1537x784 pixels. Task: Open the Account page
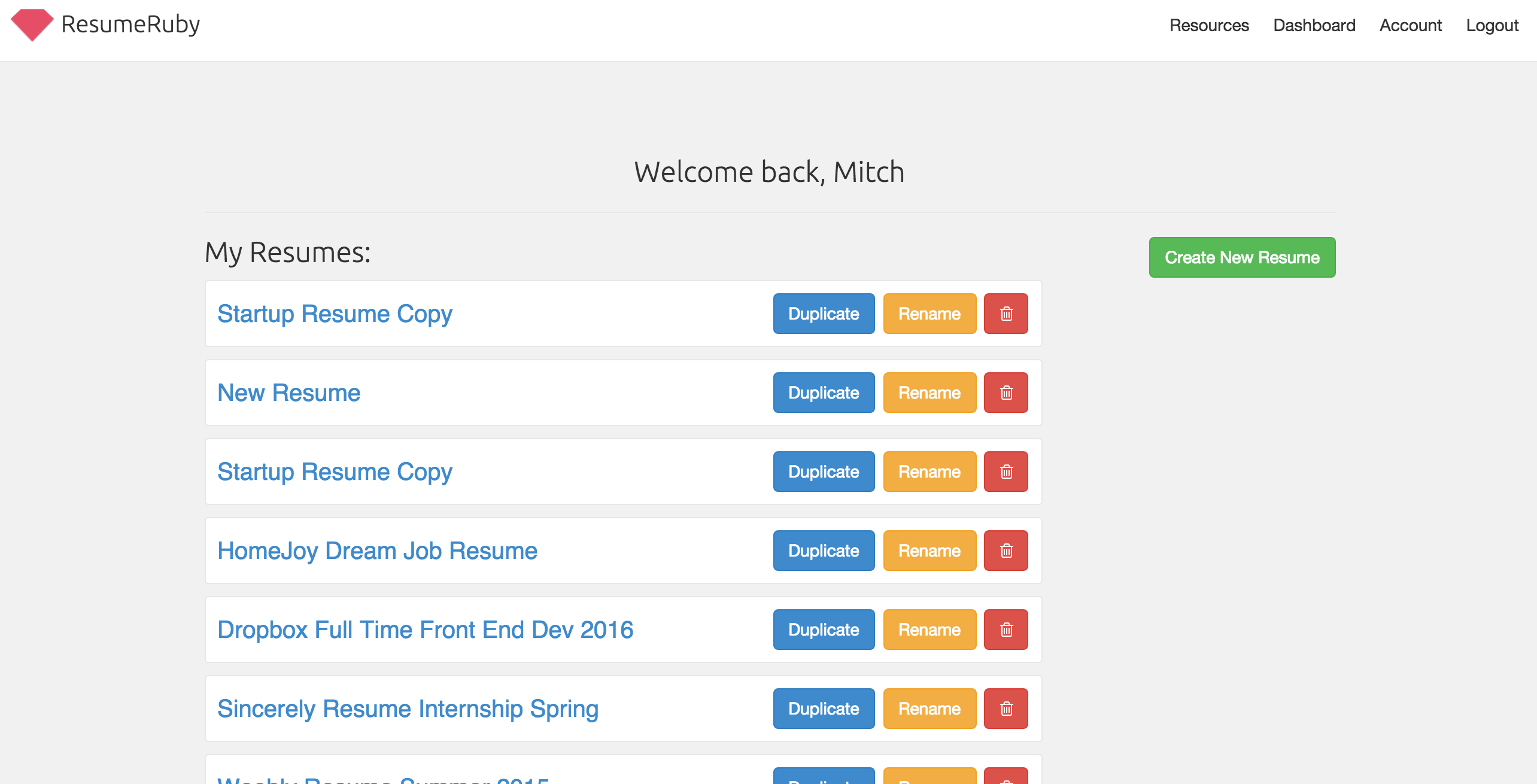tap(1410, 25)
